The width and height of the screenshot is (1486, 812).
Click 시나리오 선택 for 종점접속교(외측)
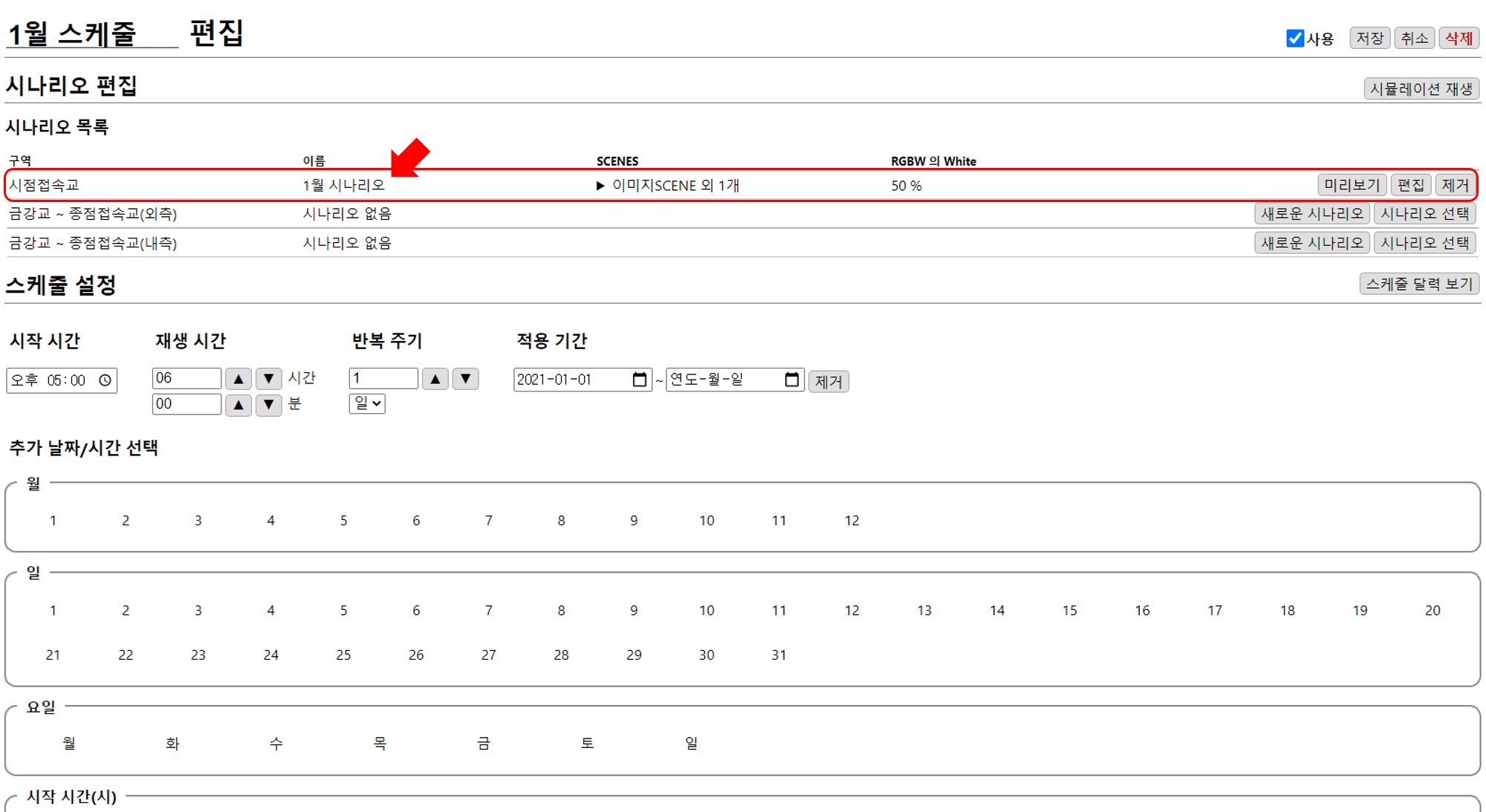(x=1424, y=214)
